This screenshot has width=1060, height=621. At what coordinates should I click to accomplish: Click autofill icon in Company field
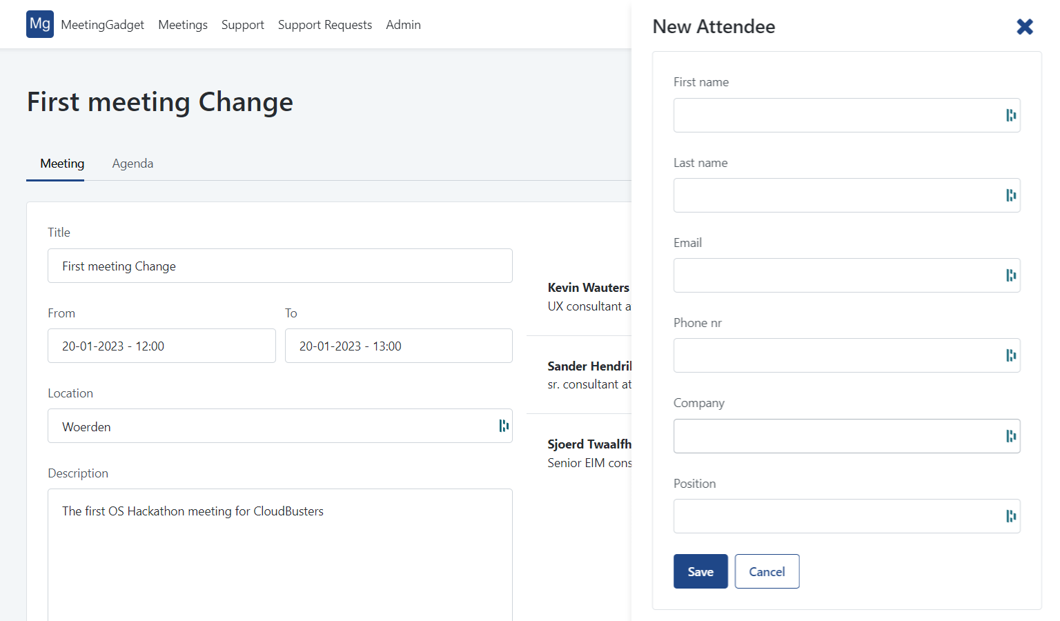[x=1010, y=436]
